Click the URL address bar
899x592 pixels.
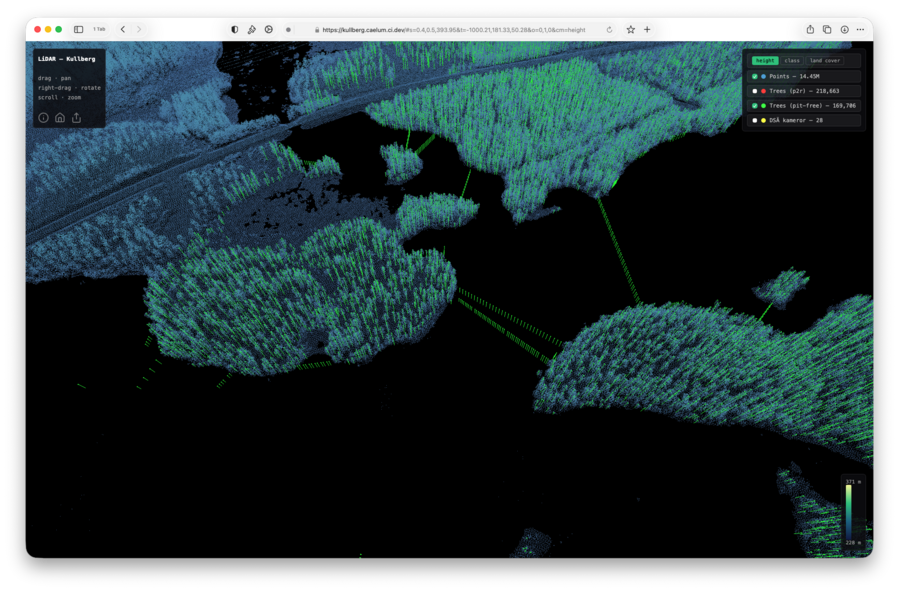[x=450, y=30]
